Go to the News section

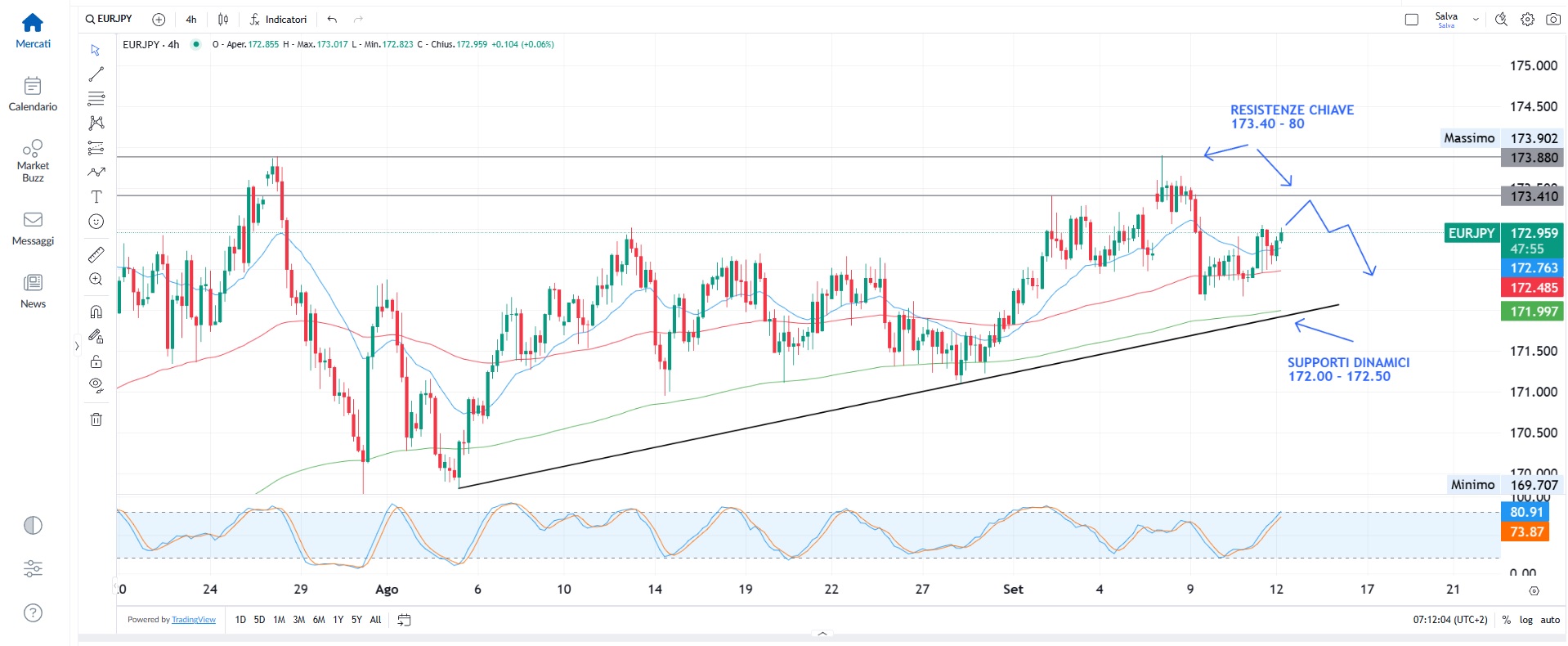pos(33,291)
